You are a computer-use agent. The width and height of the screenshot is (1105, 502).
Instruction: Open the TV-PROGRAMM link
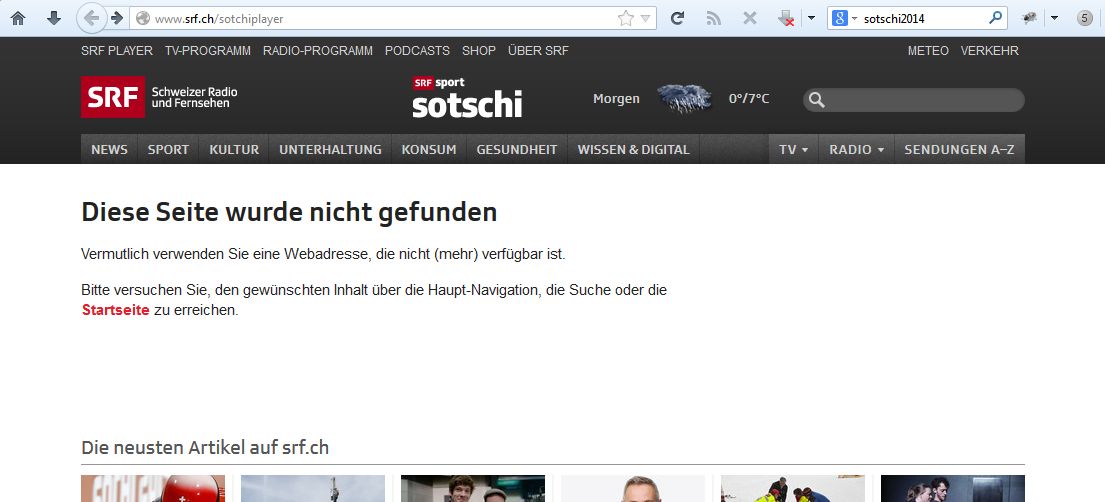(208, 51)
